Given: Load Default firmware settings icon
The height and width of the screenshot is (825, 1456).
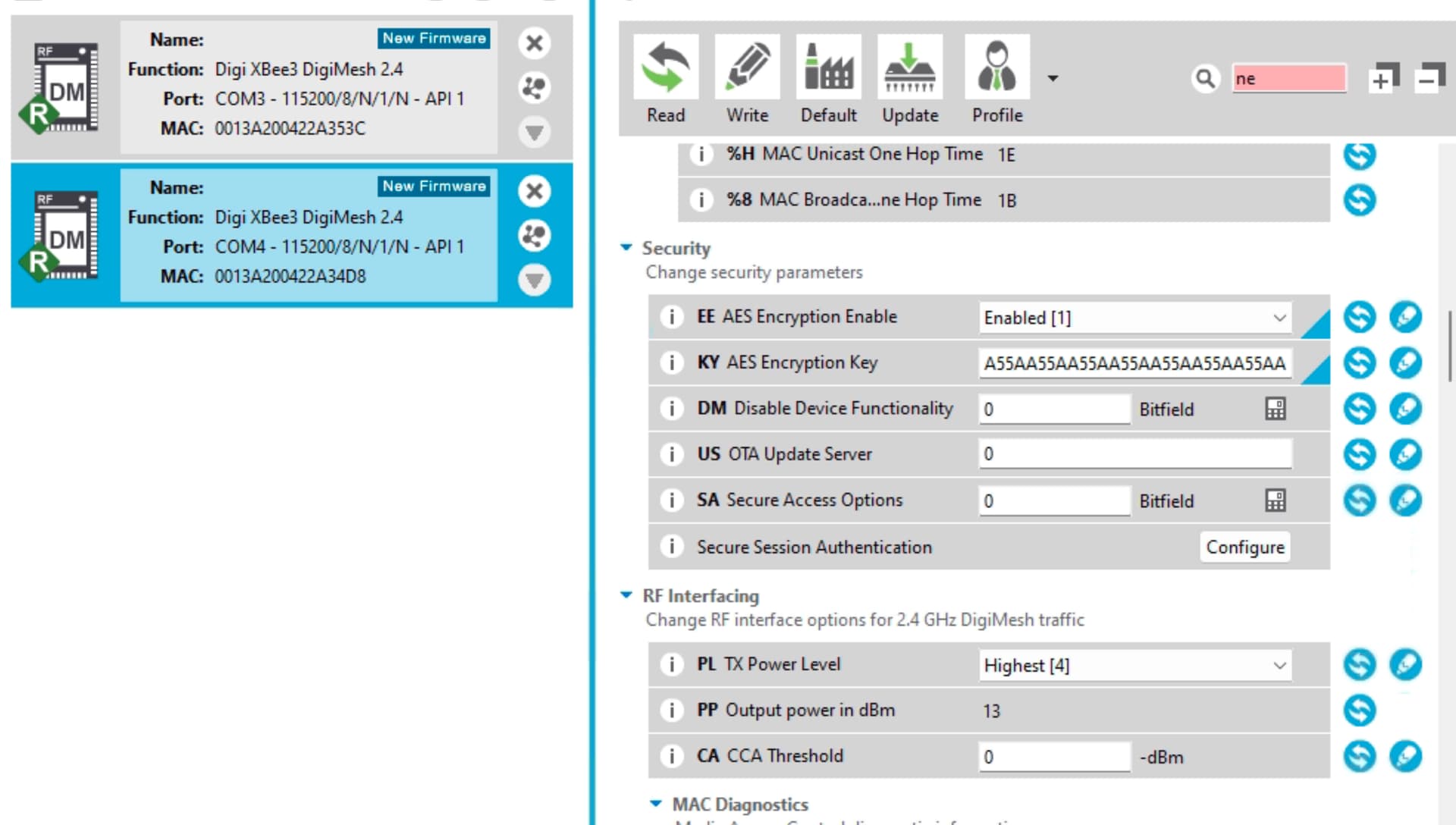Looking at the screenshot, I should pyautogui.click(x=828, y=68).
